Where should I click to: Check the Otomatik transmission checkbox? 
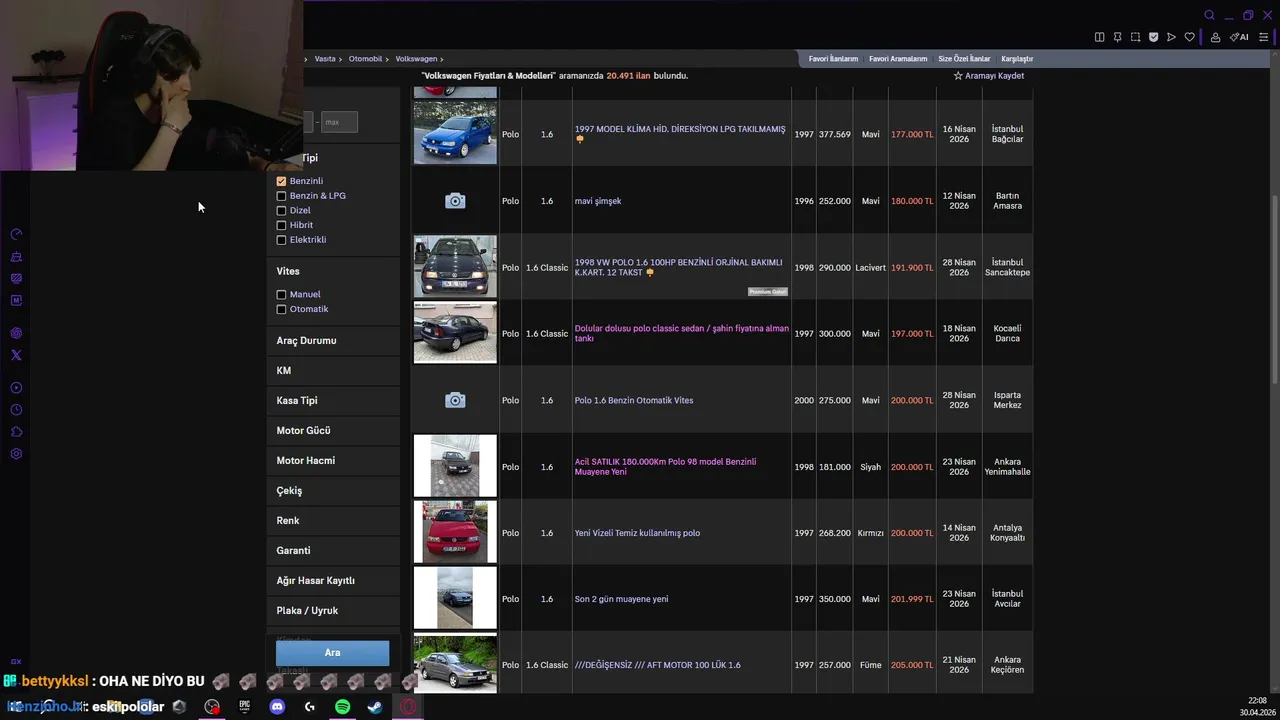coord(281,309)
